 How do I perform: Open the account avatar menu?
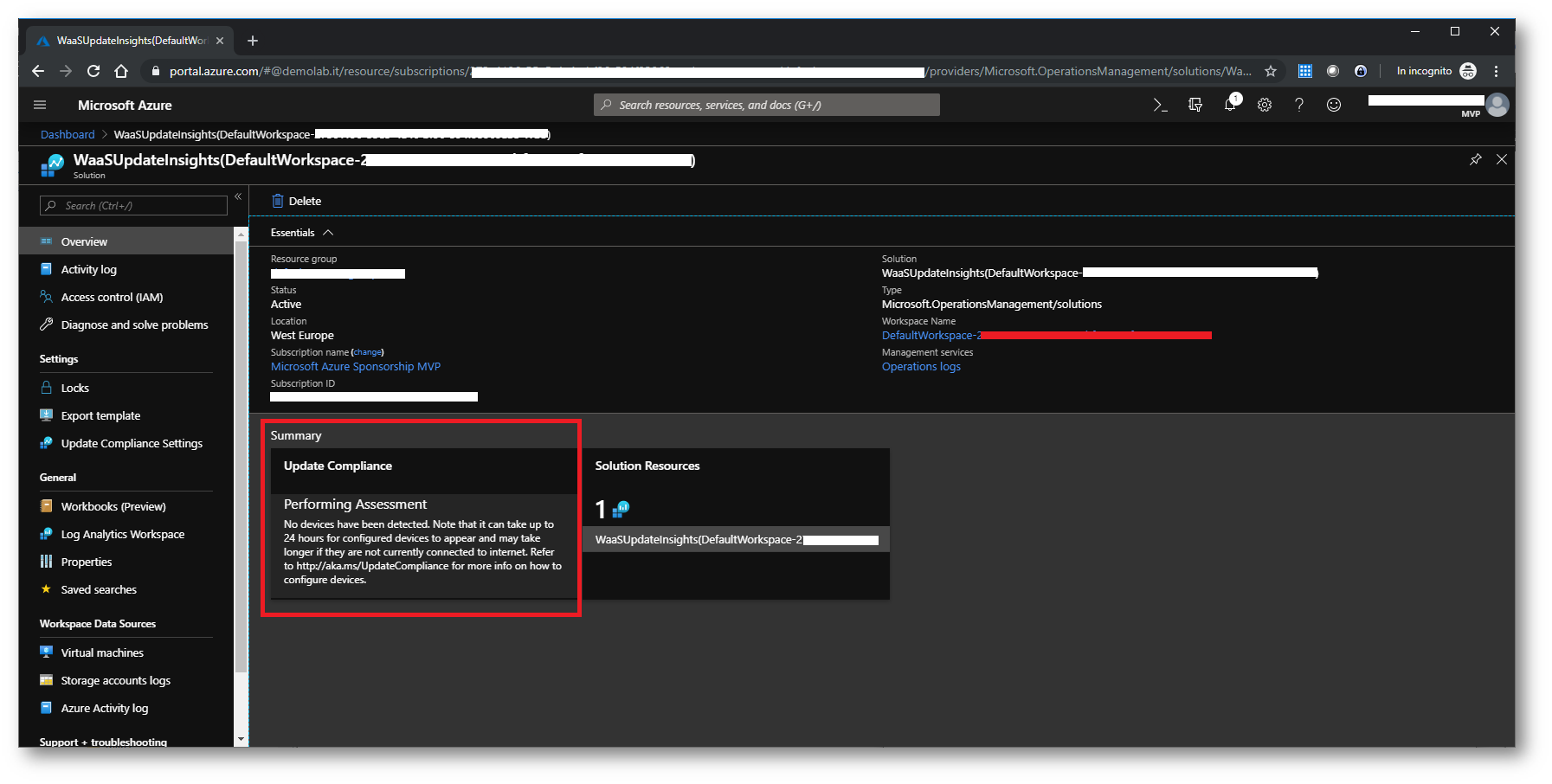click(x=1497, y=105)
